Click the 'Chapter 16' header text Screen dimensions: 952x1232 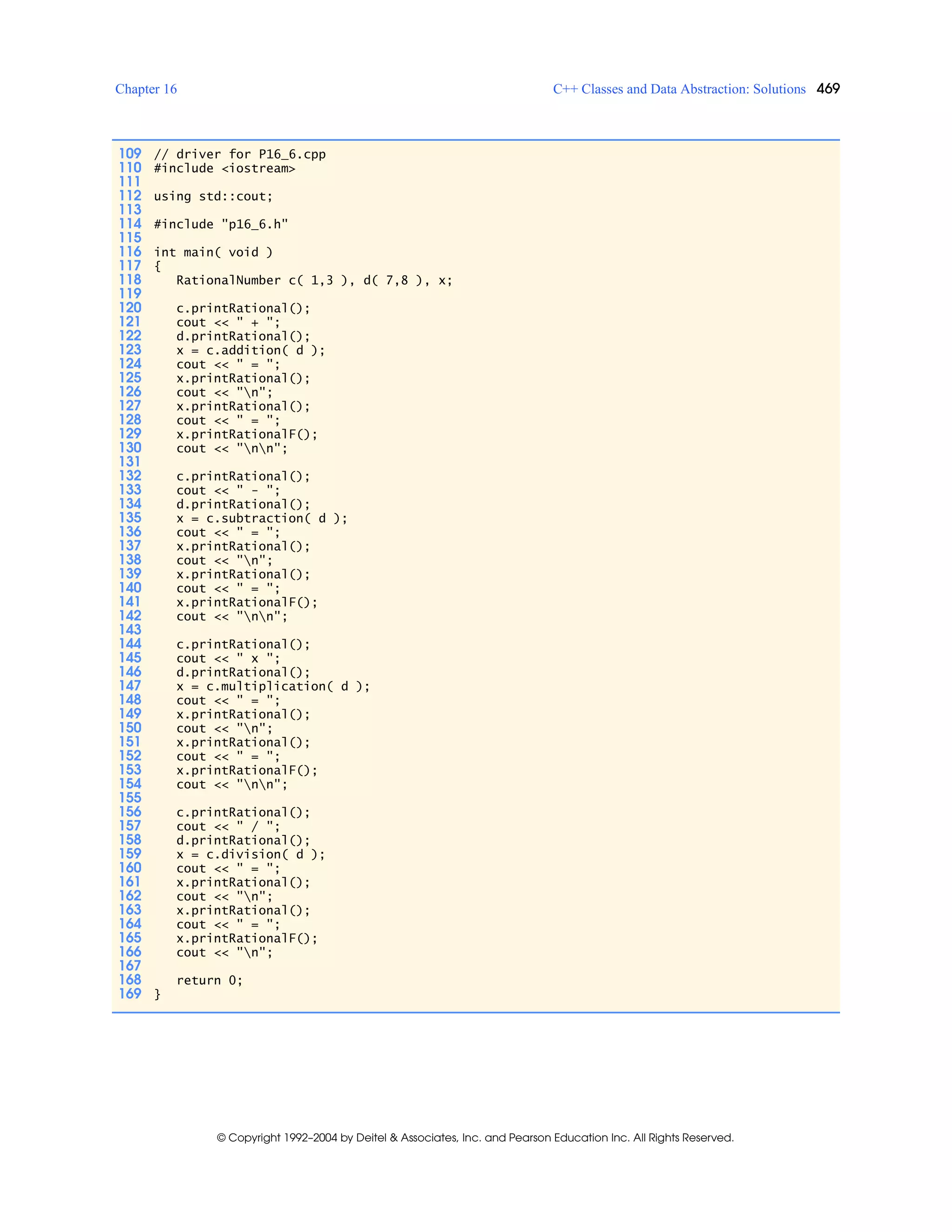coord(146,89)
